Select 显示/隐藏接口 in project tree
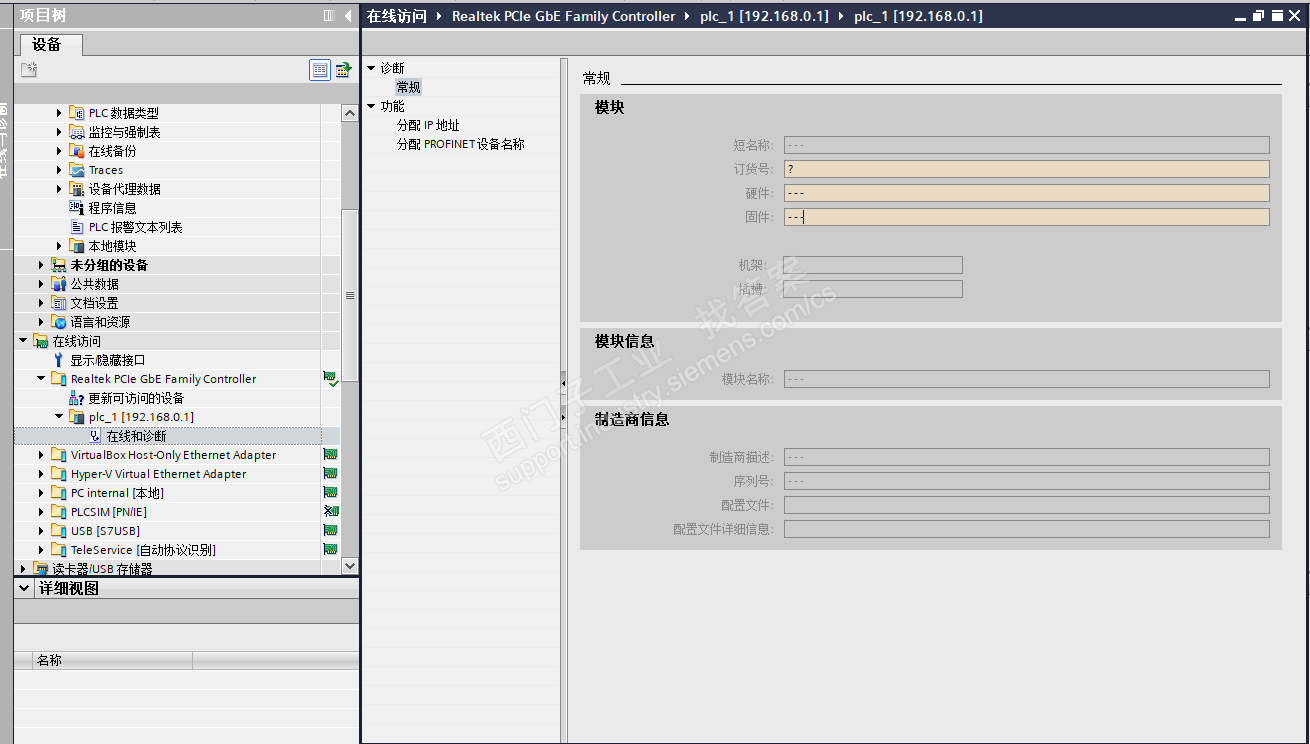 [x=108, y=360]
